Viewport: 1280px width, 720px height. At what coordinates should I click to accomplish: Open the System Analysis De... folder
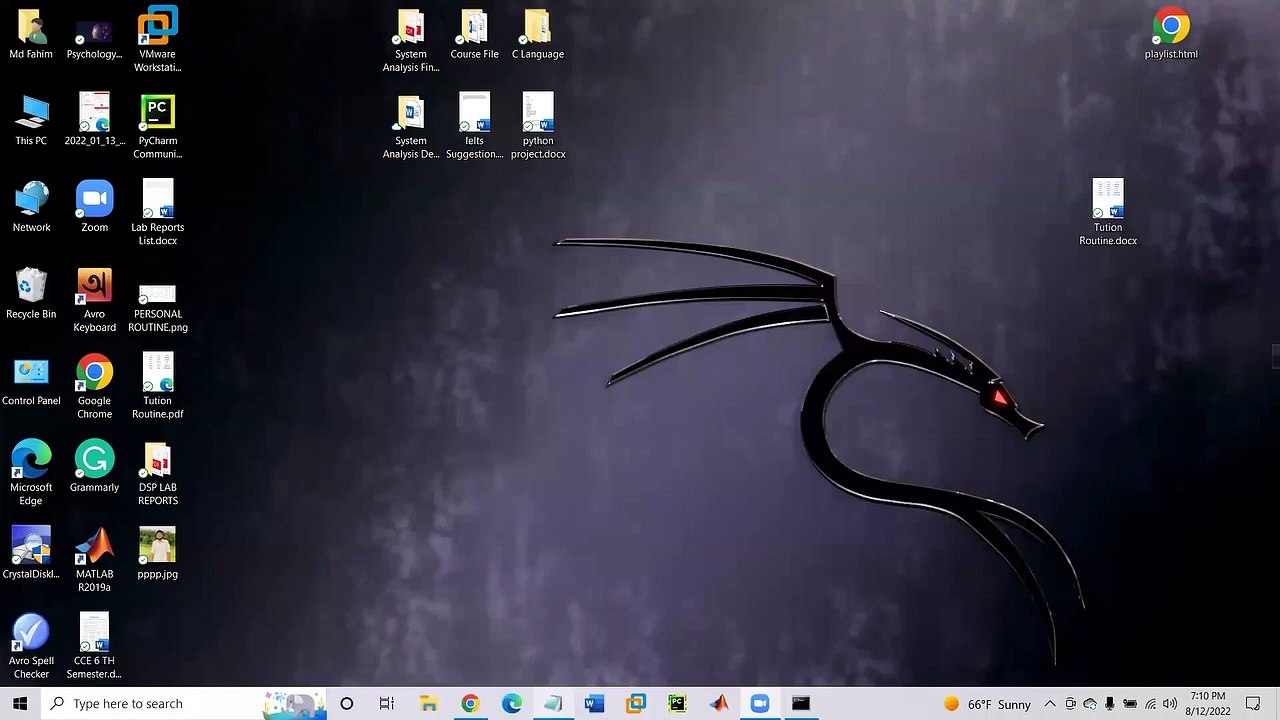pos(411,127)
